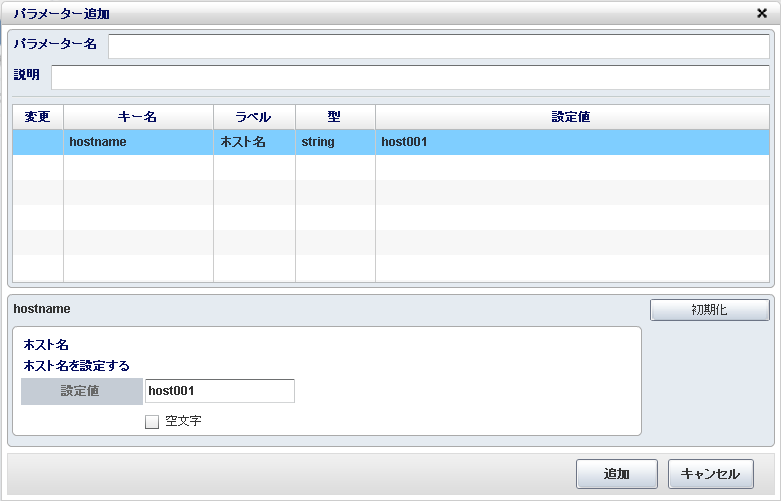The width and height of the screenshot is (781, 501).
Task: Tick the 空文字 checkbox
Action: 152,422
